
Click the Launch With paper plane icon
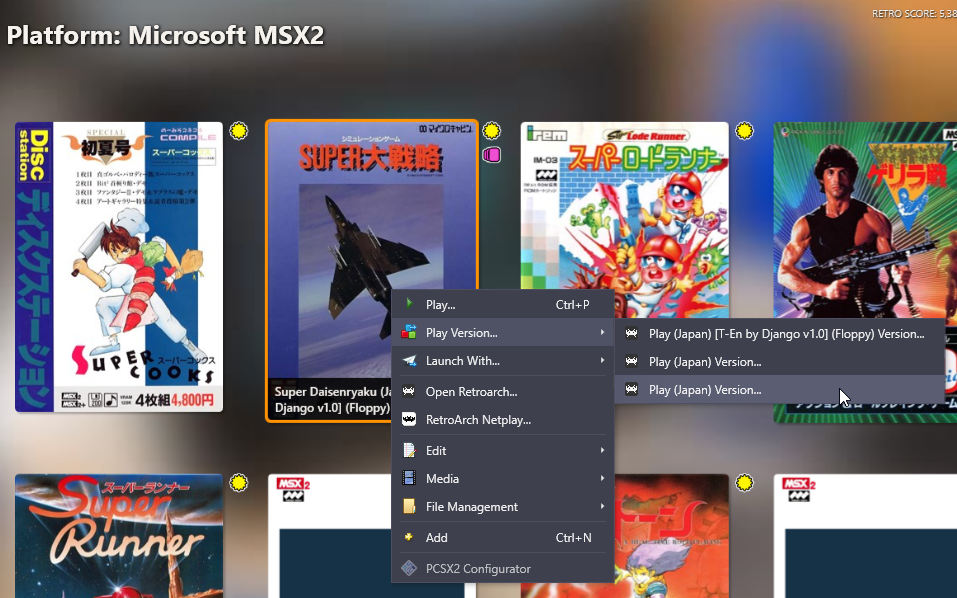tap(409, 360)
